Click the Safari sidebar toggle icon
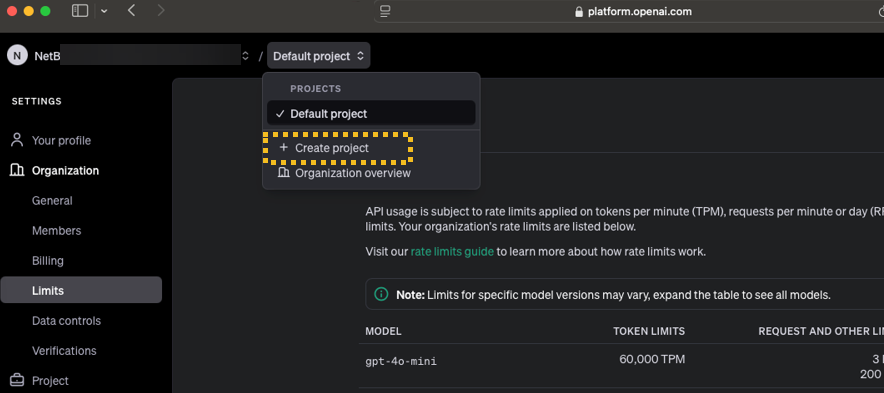Image resolution: width=884 pixels, height=393 pixels. coord(80,11)
